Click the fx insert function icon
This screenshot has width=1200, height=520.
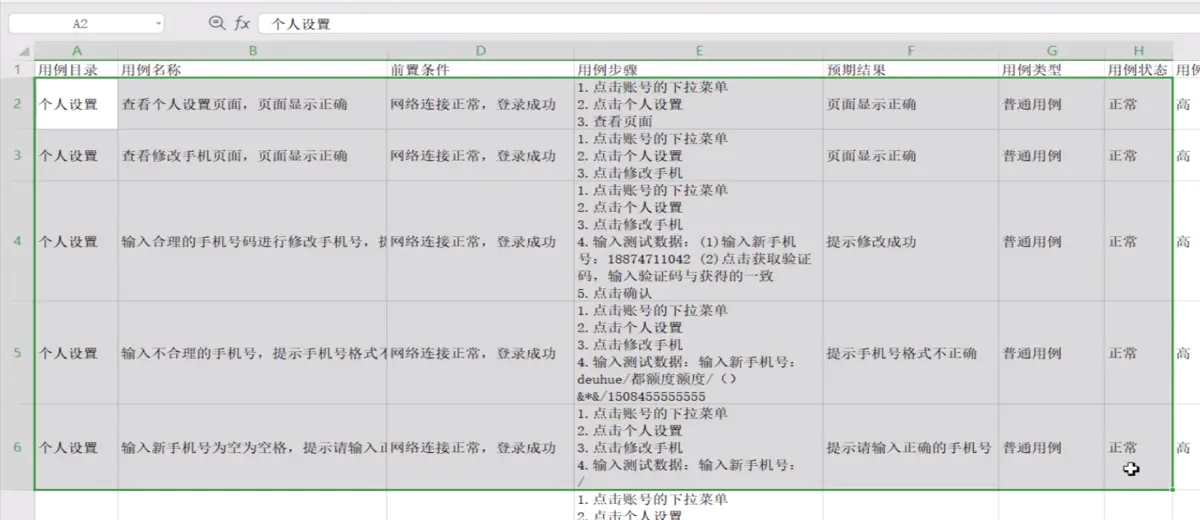pyautogui.click(x=242, y=23)
